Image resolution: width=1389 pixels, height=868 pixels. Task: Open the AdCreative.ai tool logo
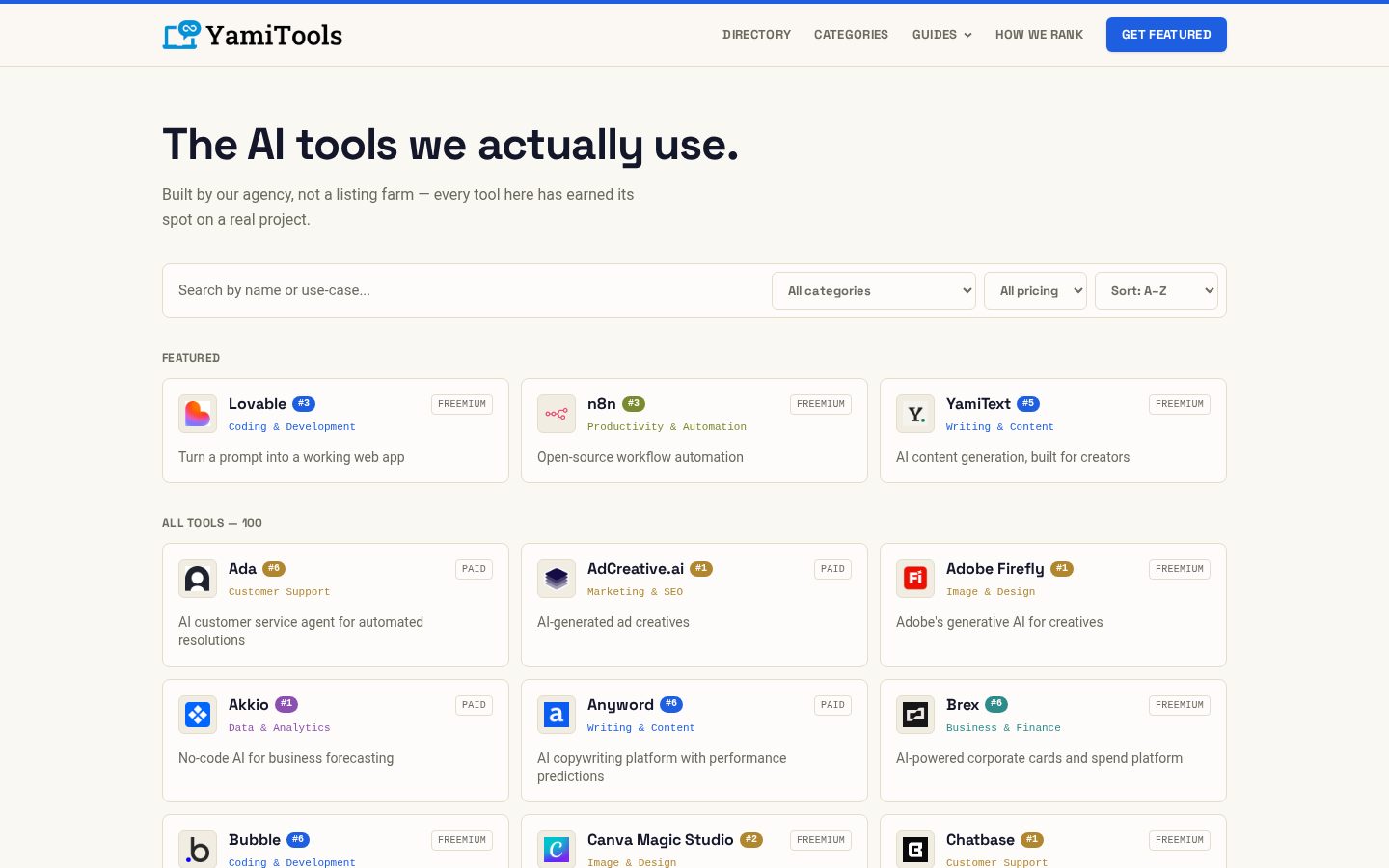(x=557, y=579)
